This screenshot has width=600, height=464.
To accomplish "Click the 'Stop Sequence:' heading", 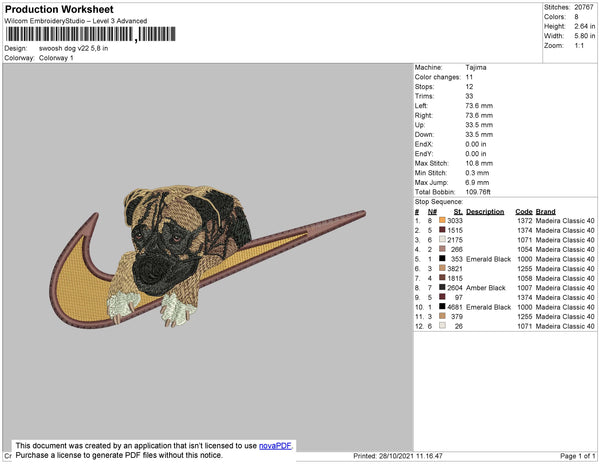I will [439, 202].
